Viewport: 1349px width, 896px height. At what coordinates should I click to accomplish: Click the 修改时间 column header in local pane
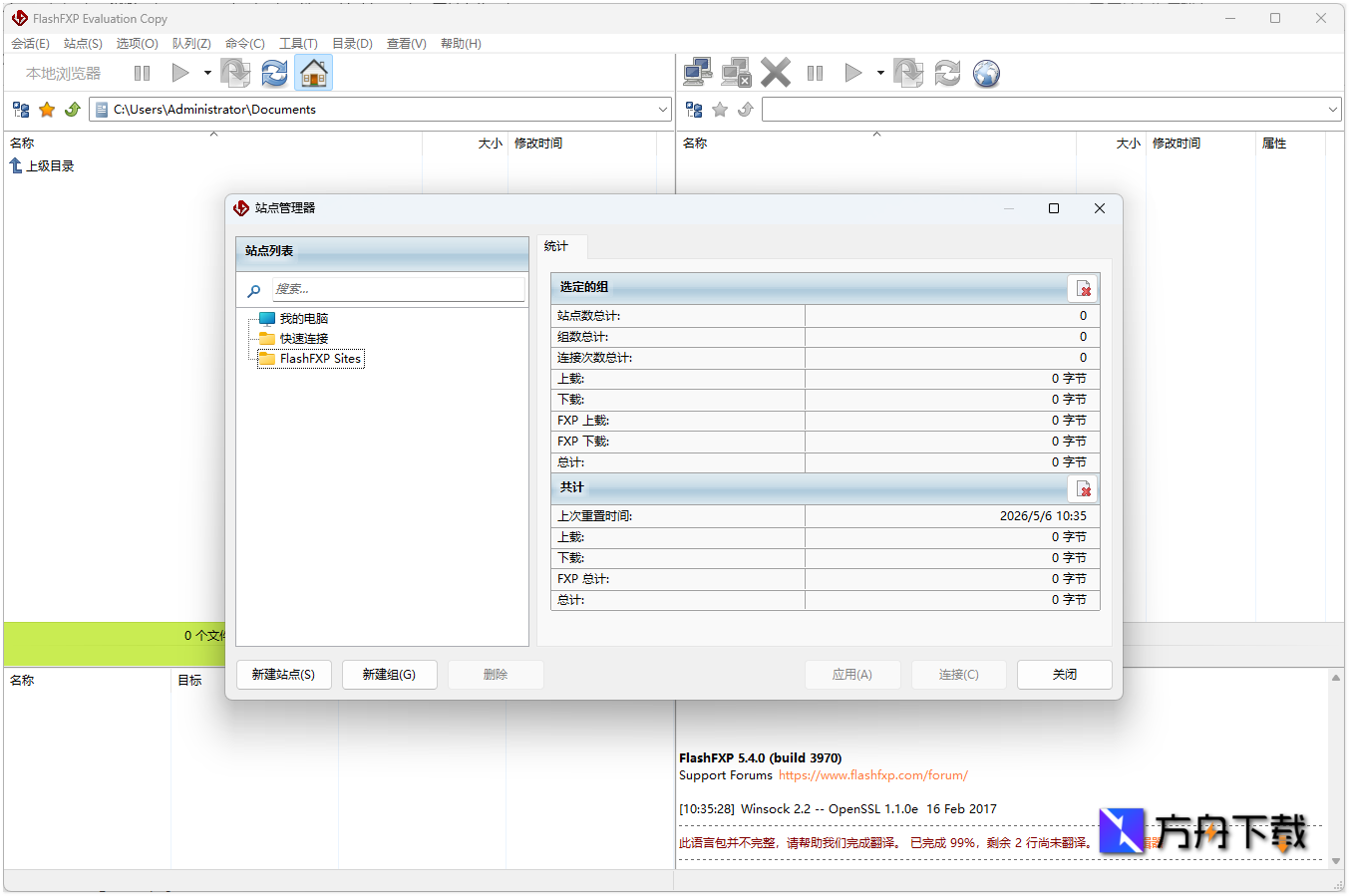tap(538, 144)
